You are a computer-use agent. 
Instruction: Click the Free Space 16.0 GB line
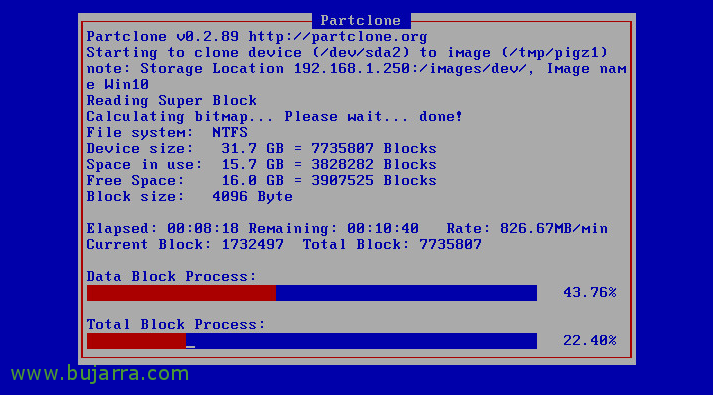click(261, 180)
